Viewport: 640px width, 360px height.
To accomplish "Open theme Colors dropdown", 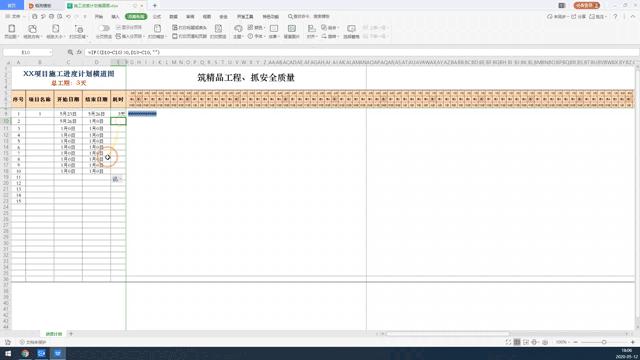I will click(x=256, y=27).
